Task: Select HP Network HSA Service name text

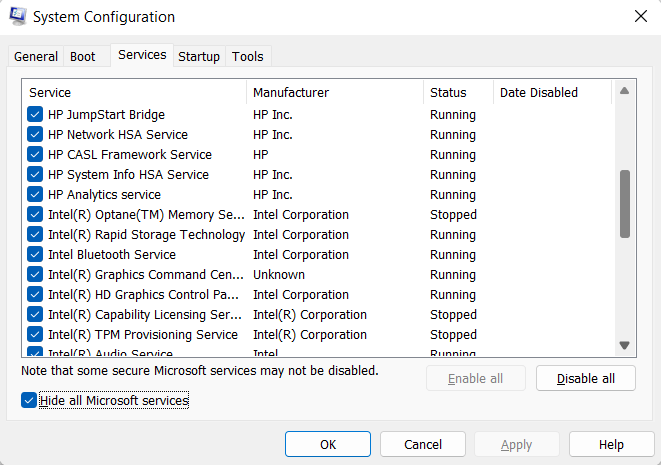Action: 118,134
